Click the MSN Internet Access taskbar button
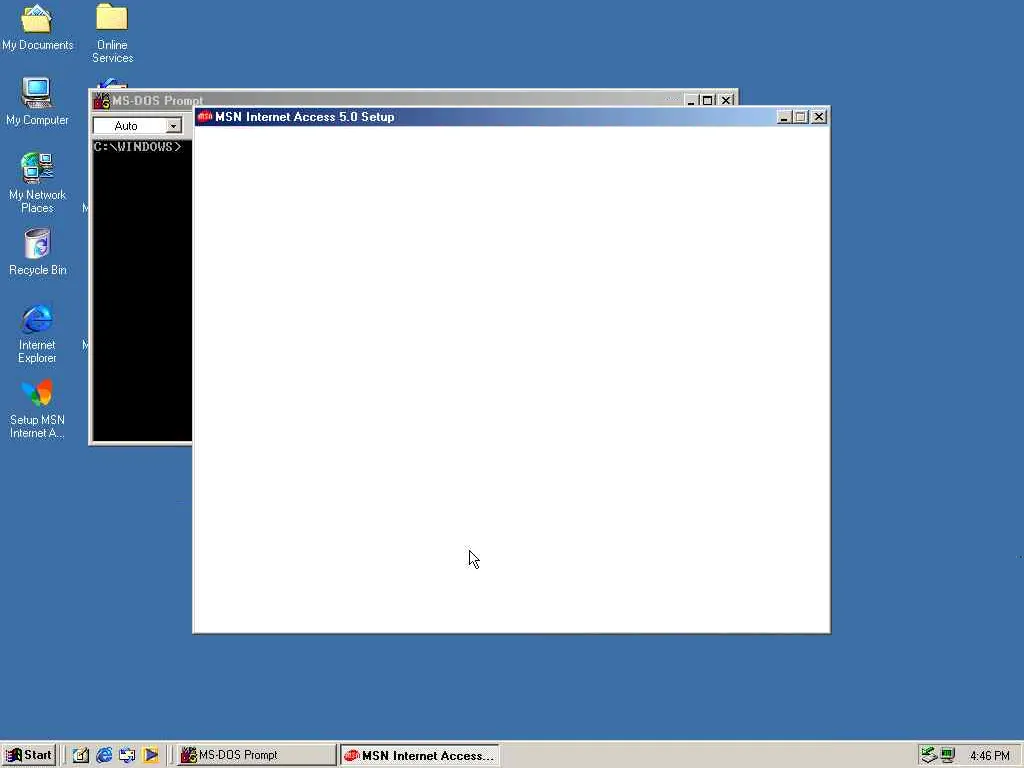This screenshot has height=768, width=1024. point(419,755)
